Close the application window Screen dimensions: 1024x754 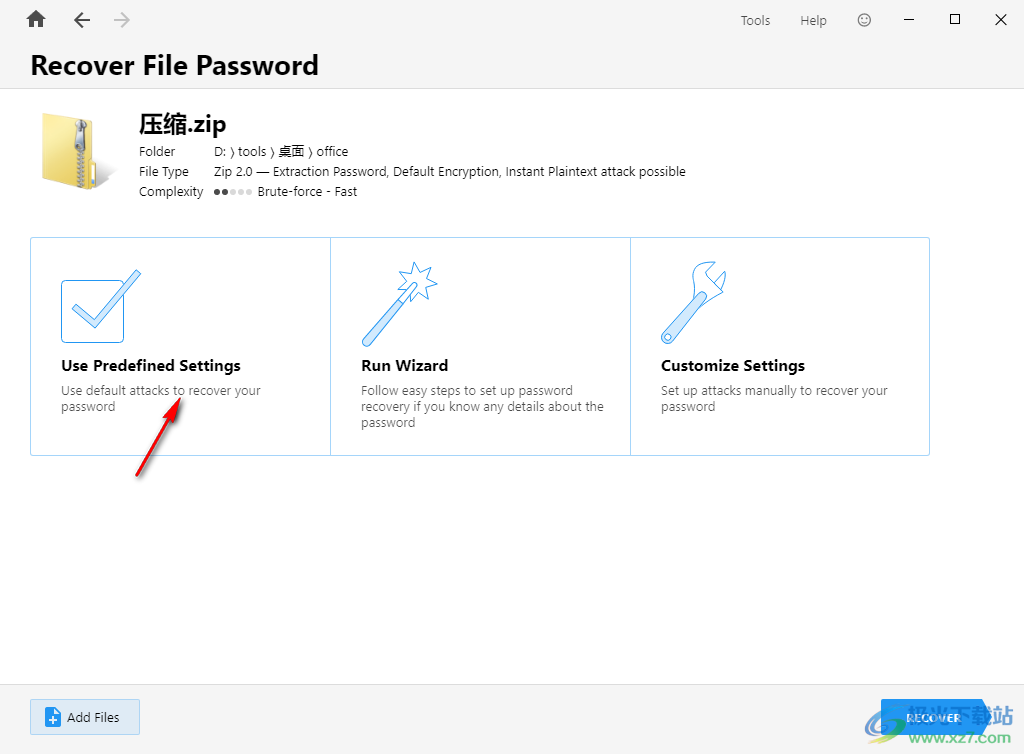pos(1000,20)
